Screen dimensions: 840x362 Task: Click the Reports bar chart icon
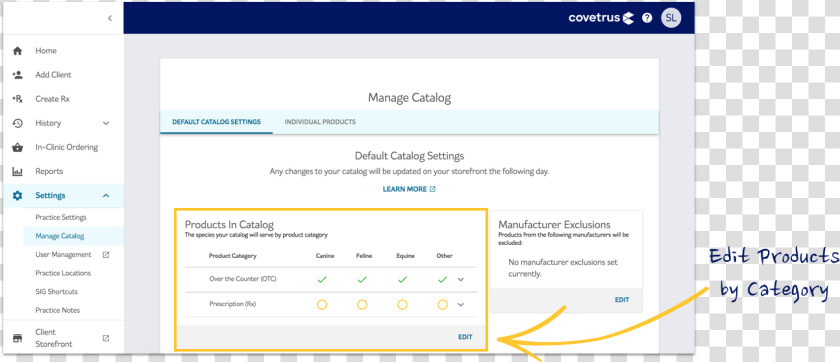click(18, 171)
